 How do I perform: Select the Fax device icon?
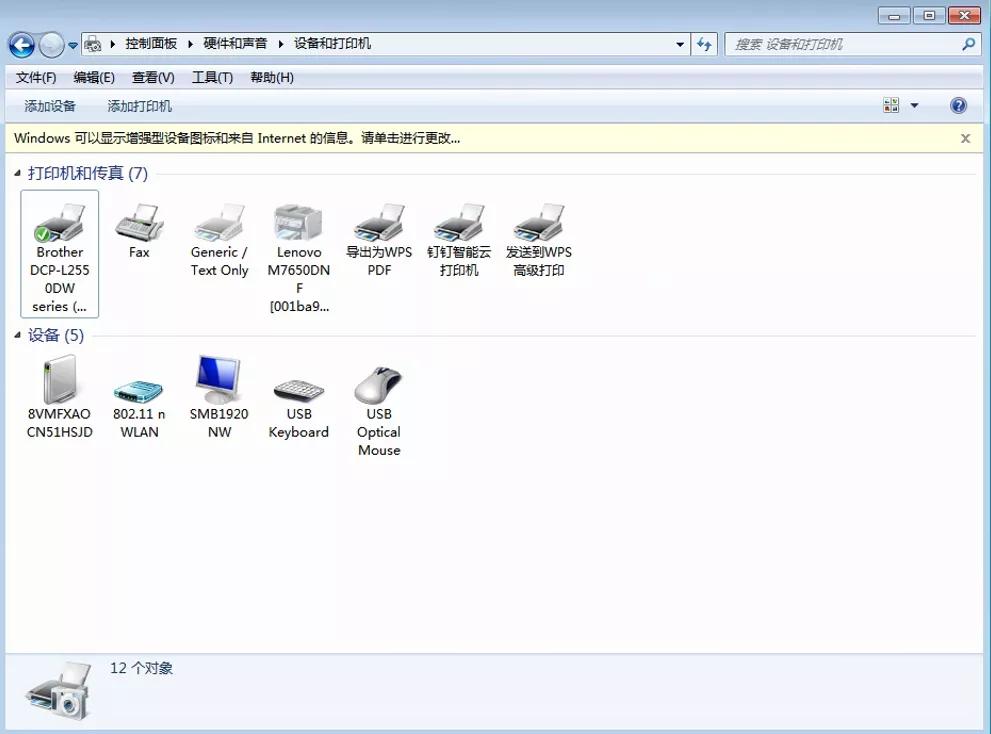[139, 223]
